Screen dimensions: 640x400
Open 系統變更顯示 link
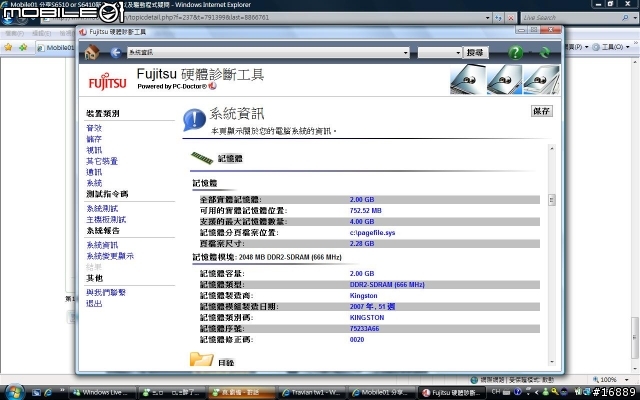(x=110, y=256)
